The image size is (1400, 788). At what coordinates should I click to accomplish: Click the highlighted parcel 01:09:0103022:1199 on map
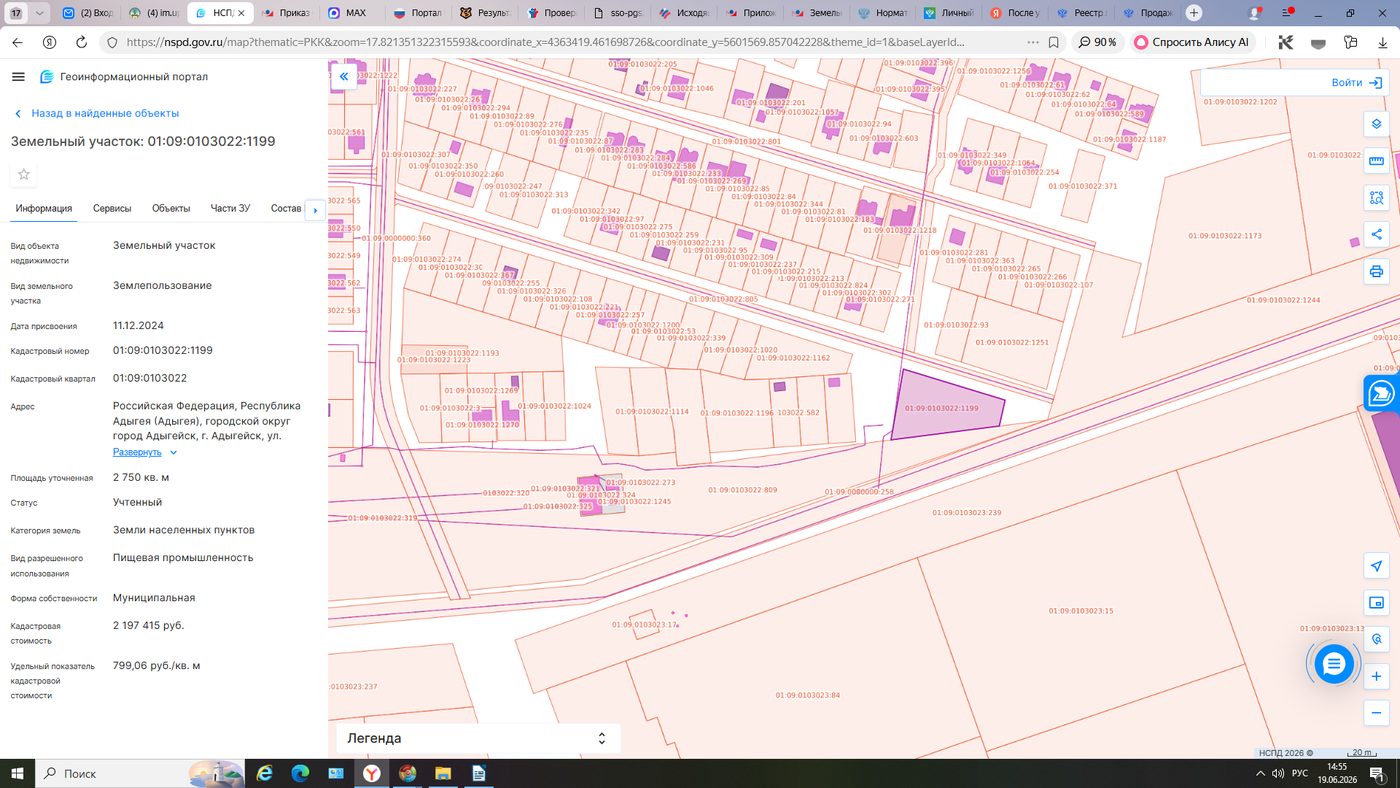pos(945,406)
